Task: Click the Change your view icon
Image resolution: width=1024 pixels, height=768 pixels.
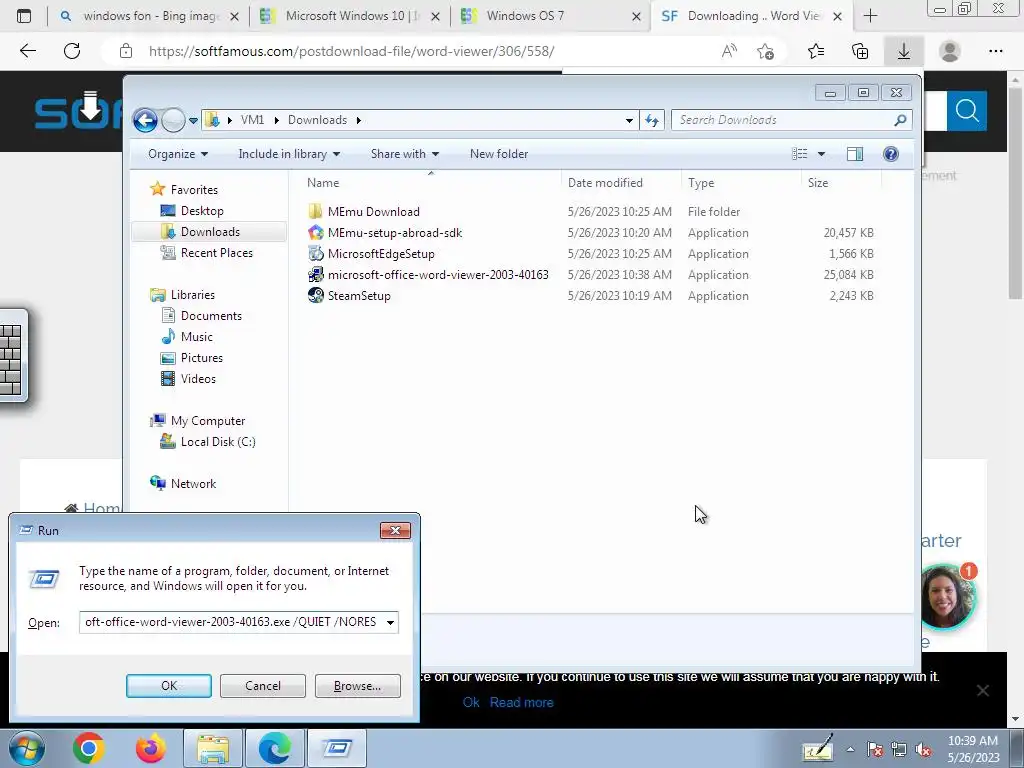Action: (799, 154)
